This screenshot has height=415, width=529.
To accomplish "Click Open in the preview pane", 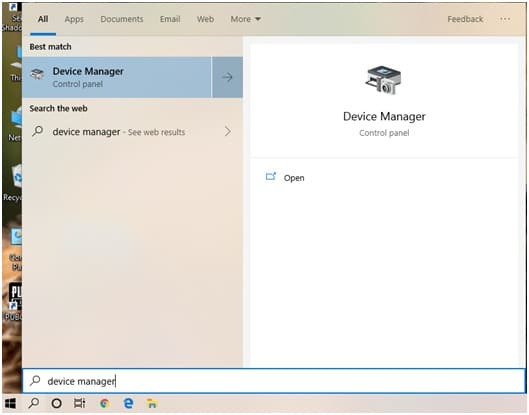I will [294, 178].
